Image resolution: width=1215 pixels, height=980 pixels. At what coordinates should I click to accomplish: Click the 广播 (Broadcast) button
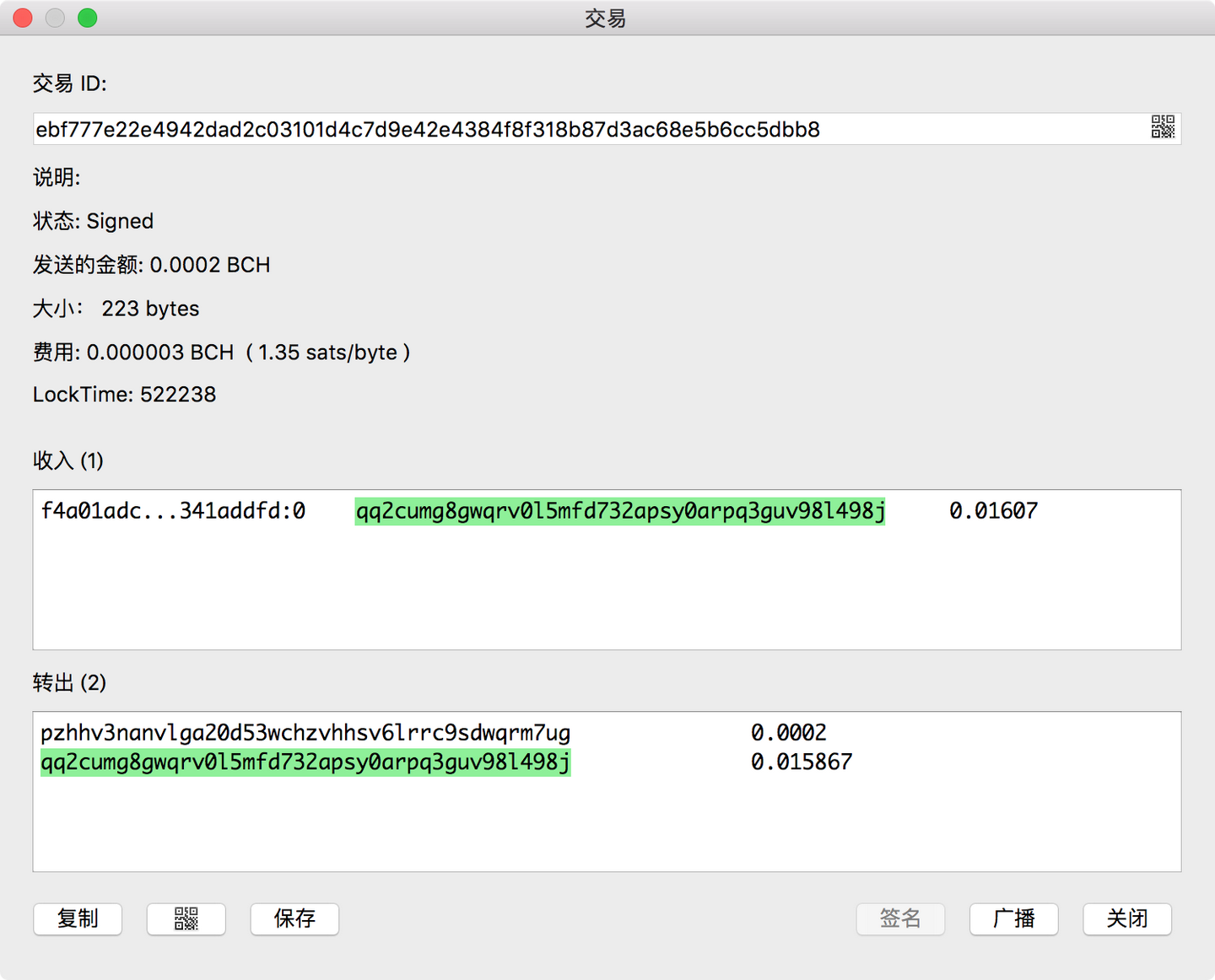point(1013,918)
